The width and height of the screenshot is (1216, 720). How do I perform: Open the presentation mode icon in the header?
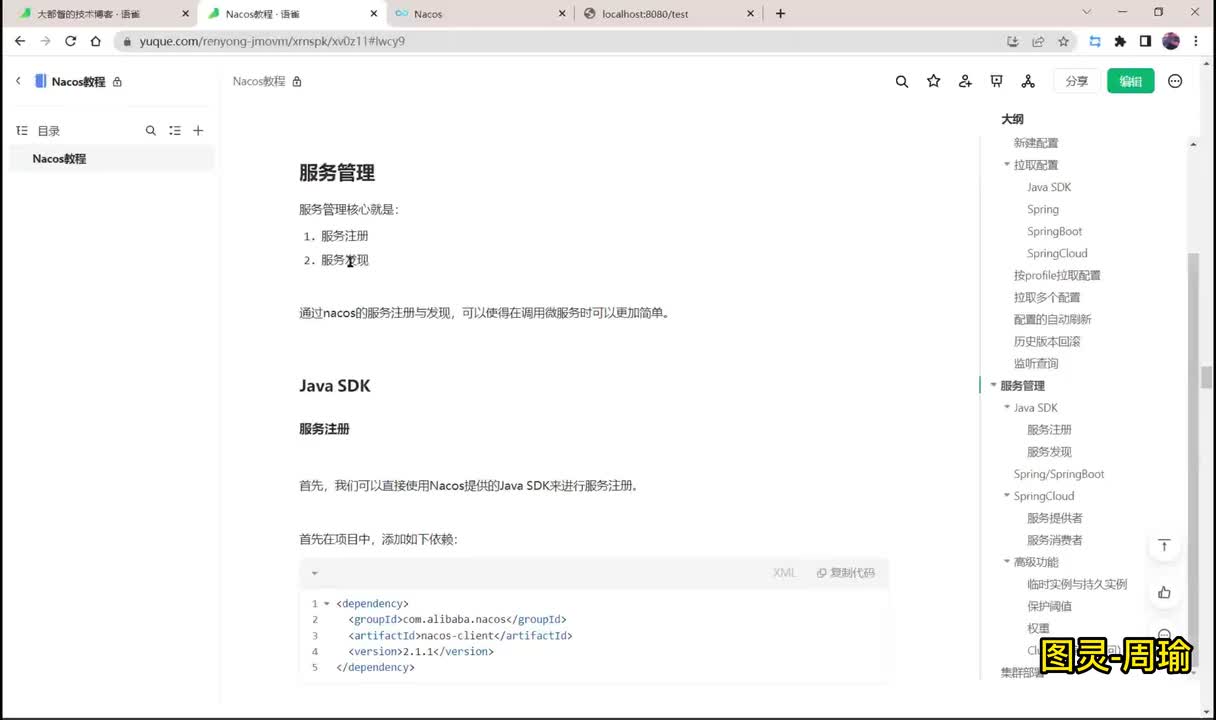click(x=996, y=81)
